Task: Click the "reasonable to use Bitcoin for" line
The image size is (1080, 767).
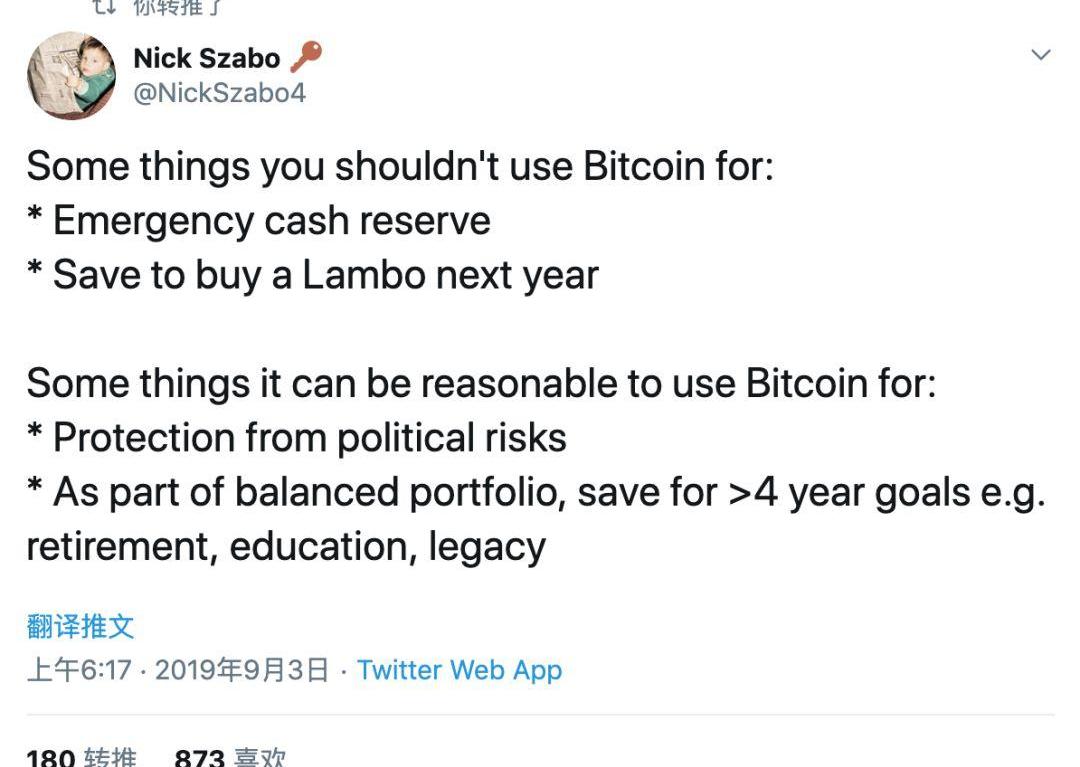Action: [x=481, y=383]
